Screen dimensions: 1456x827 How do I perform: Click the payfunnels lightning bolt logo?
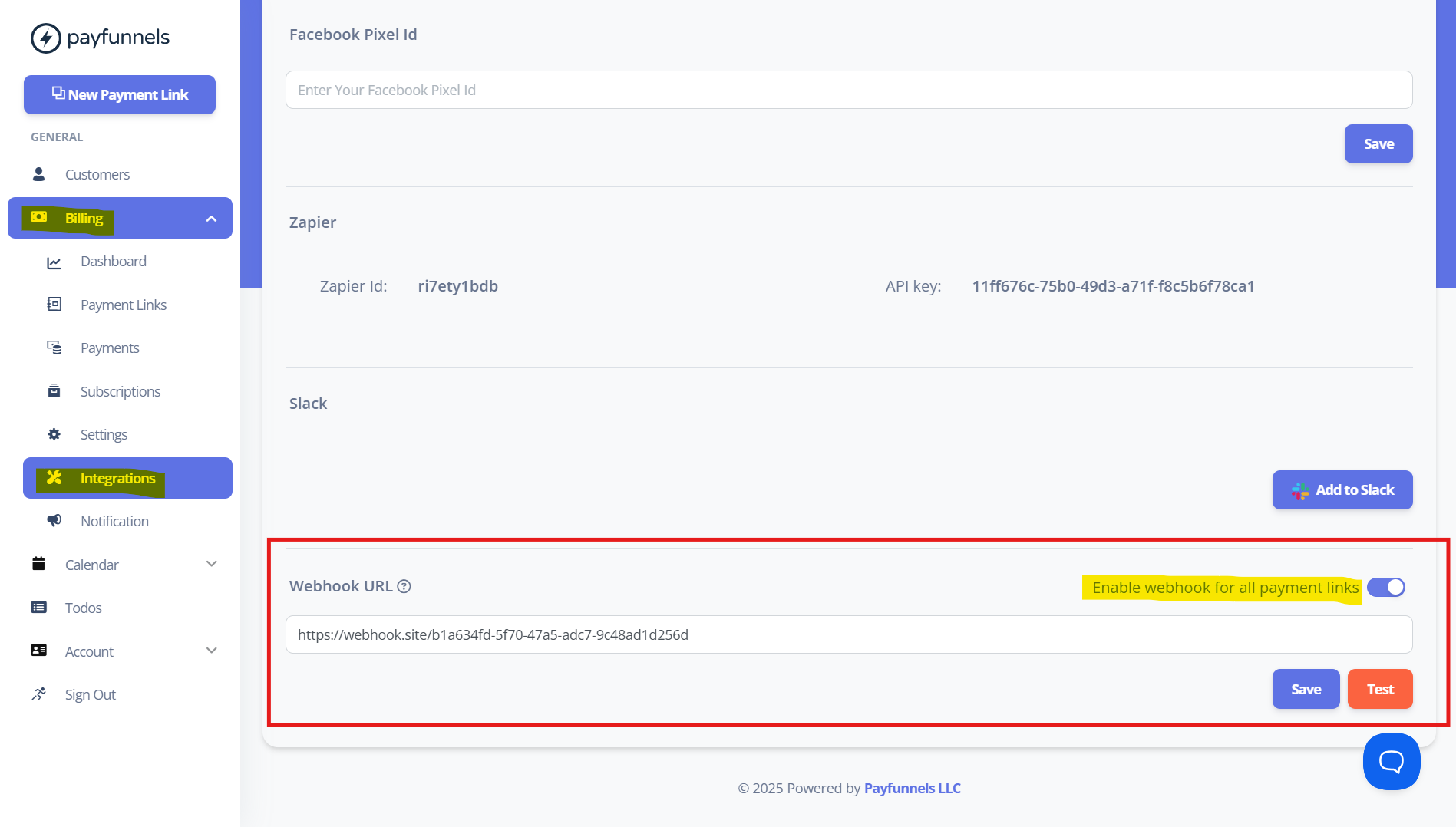[45, 38]
